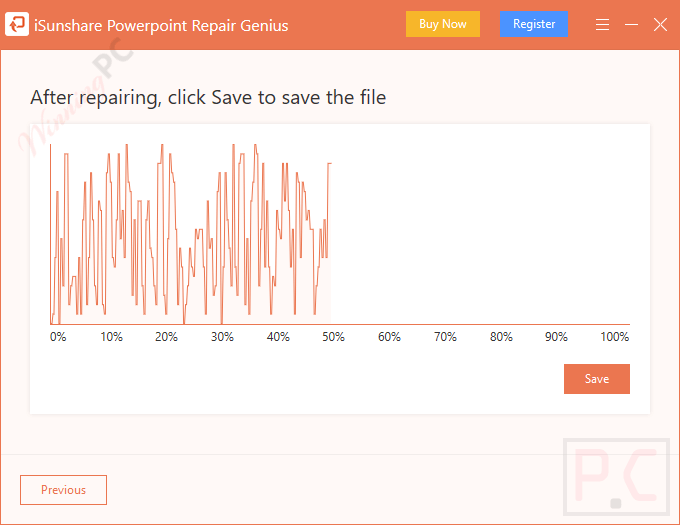Click the 20% axis label
Image resolution: width=680 pixels, height=525 pixels.
[x=167, y=337]
